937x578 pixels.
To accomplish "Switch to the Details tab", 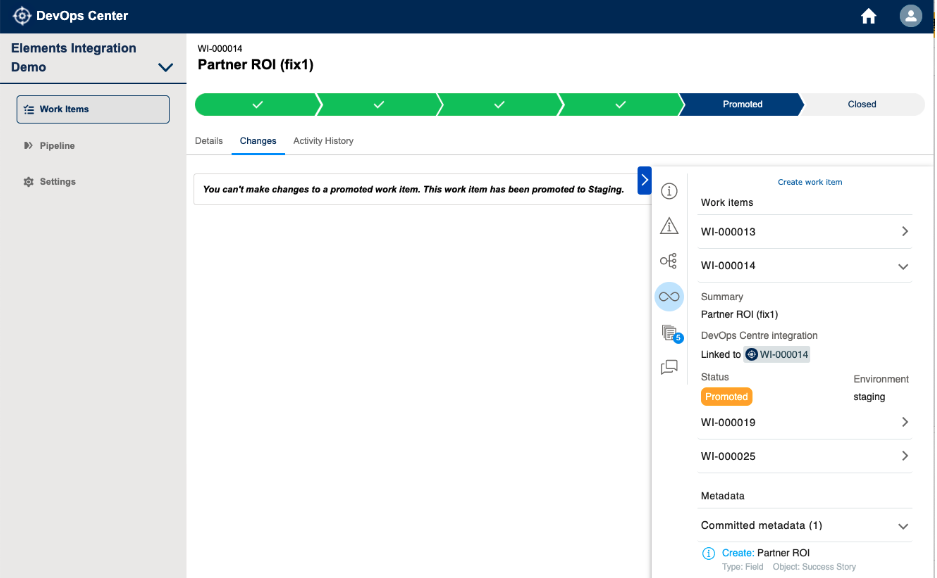I will click(209, 141).
